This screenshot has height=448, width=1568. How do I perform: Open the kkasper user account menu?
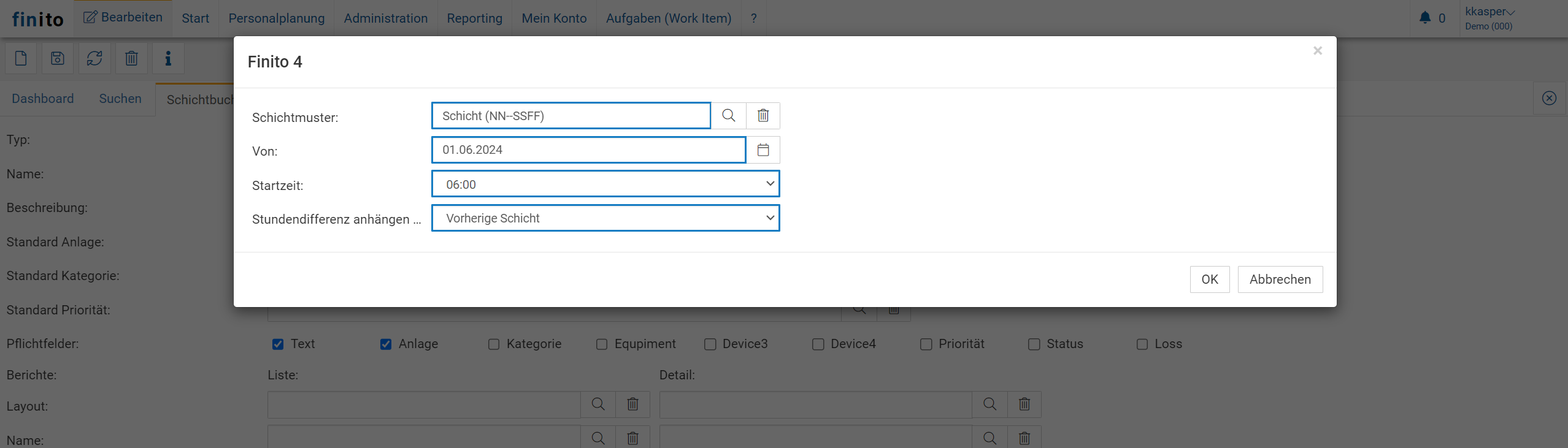[1489, 12]
